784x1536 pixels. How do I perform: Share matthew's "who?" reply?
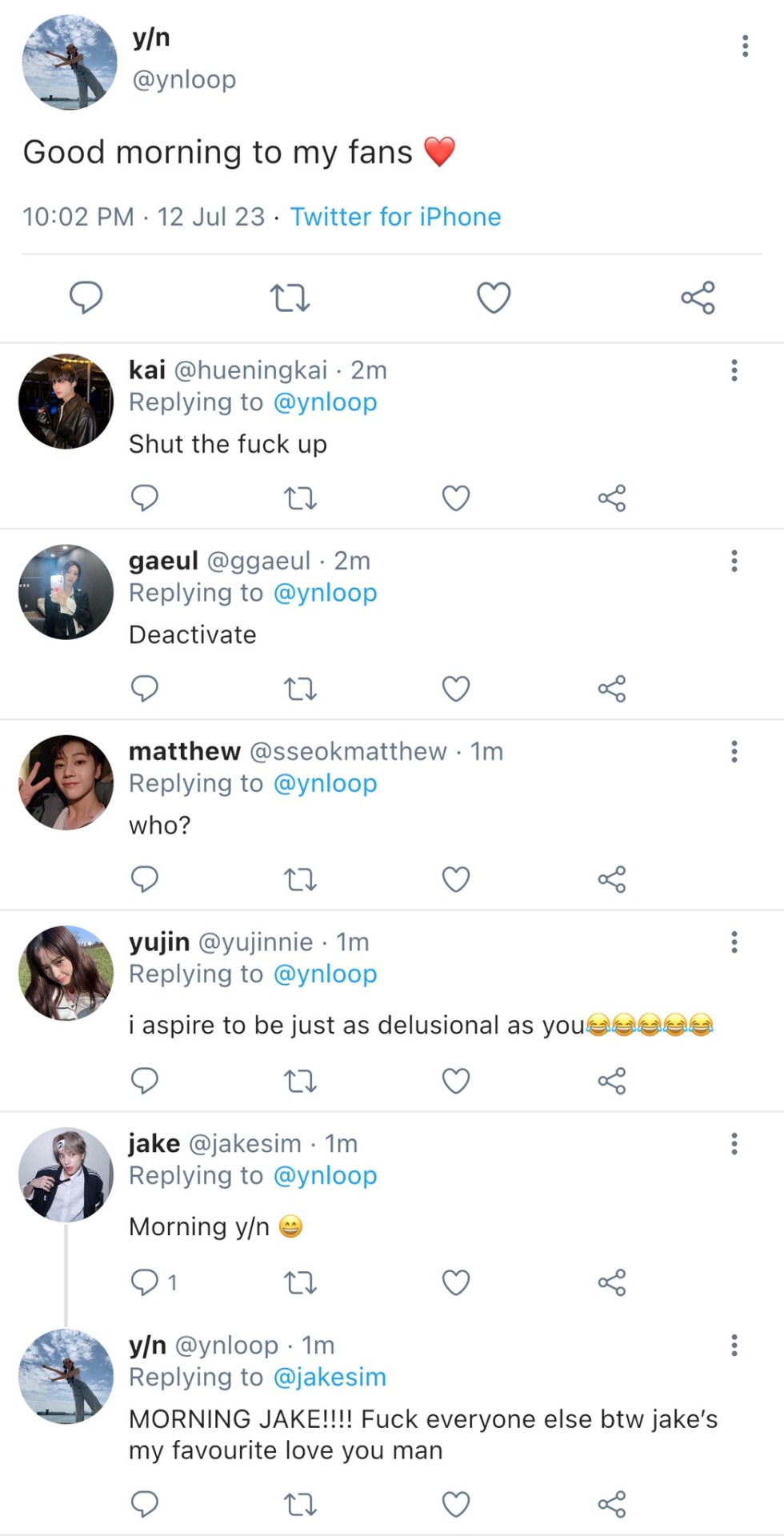(612, 879)
